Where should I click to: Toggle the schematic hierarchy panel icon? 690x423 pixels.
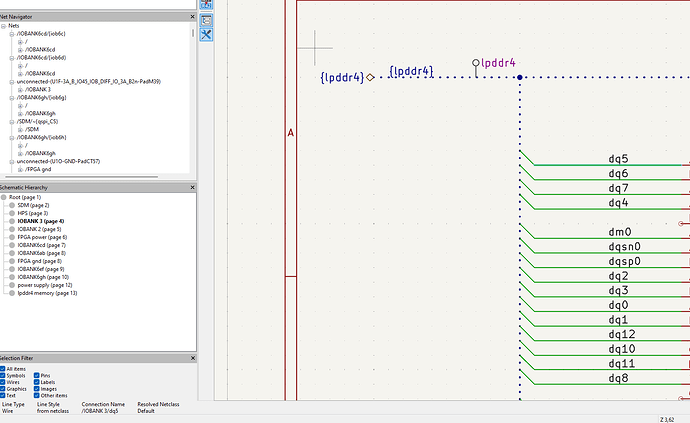click(206, 20)
